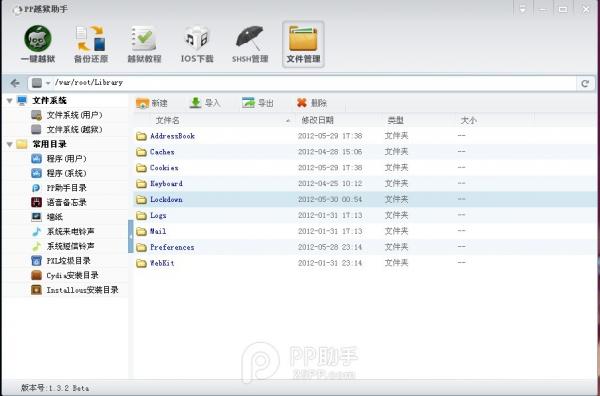Open 程序 (系统) directory

(59, 173)
